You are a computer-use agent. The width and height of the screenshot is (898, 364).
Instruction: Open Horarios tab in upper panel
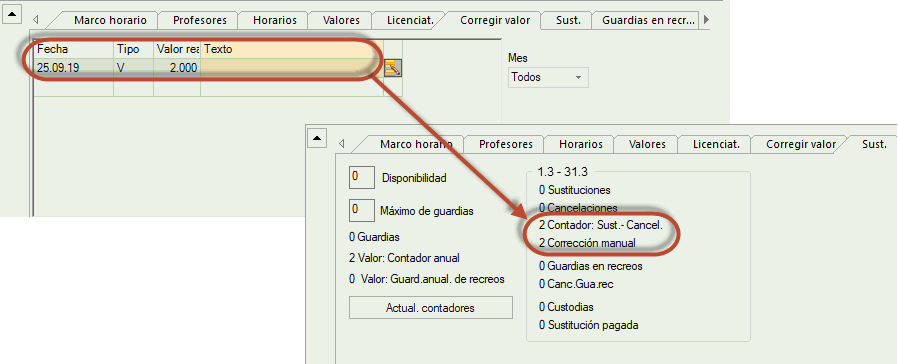(x=275, y=20)
